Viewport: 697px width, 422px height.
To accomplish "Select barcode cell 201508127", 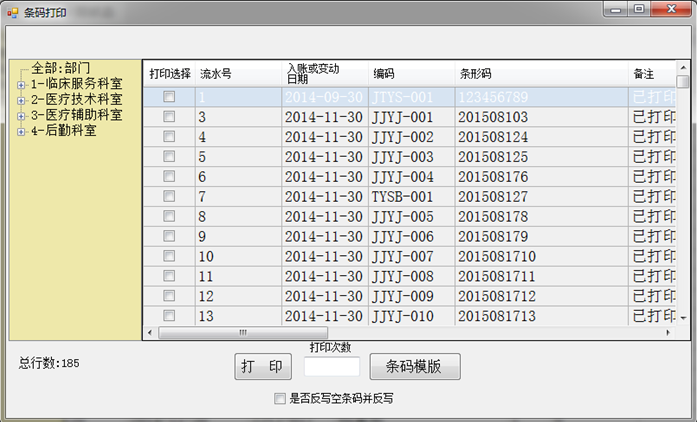I will (541, 197).
